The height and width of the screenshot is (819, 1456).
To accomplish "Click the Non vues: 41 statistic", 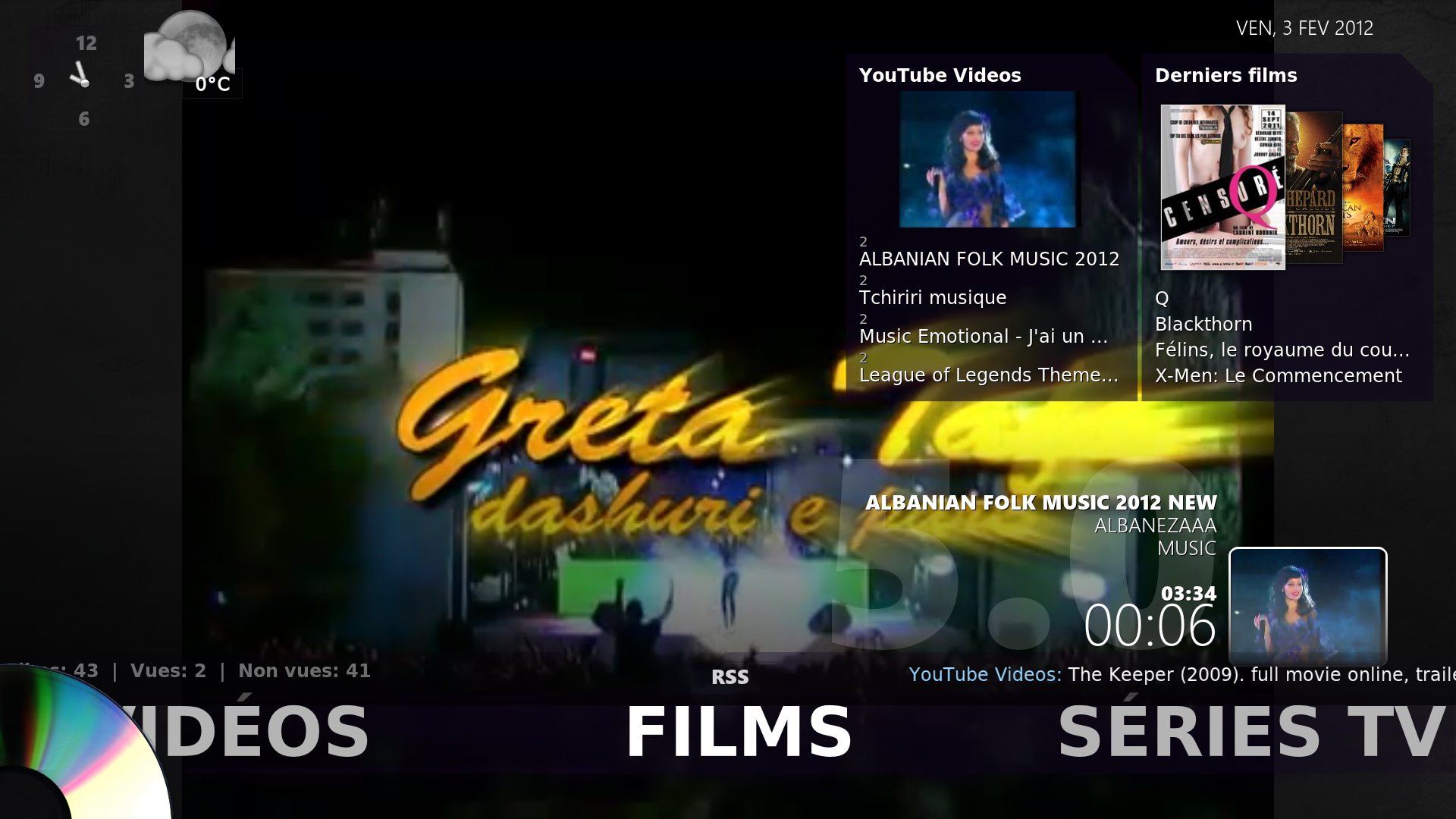I will pos(304,671).
